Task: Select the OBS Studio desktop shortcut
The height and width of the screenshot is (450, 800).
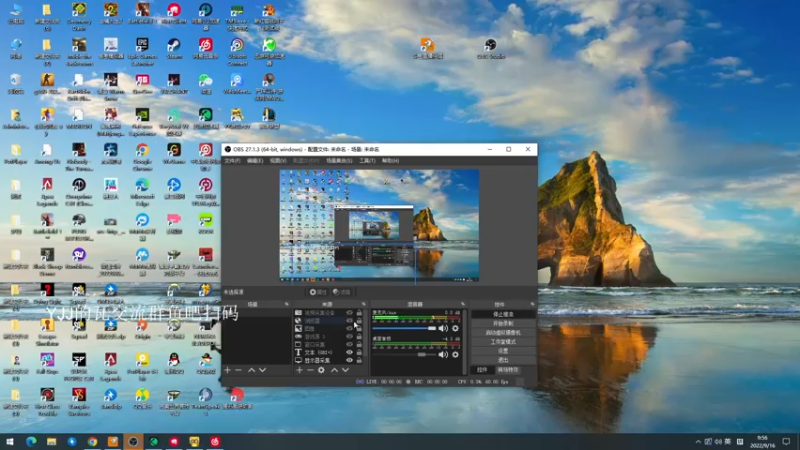Action: click(490, 48)
